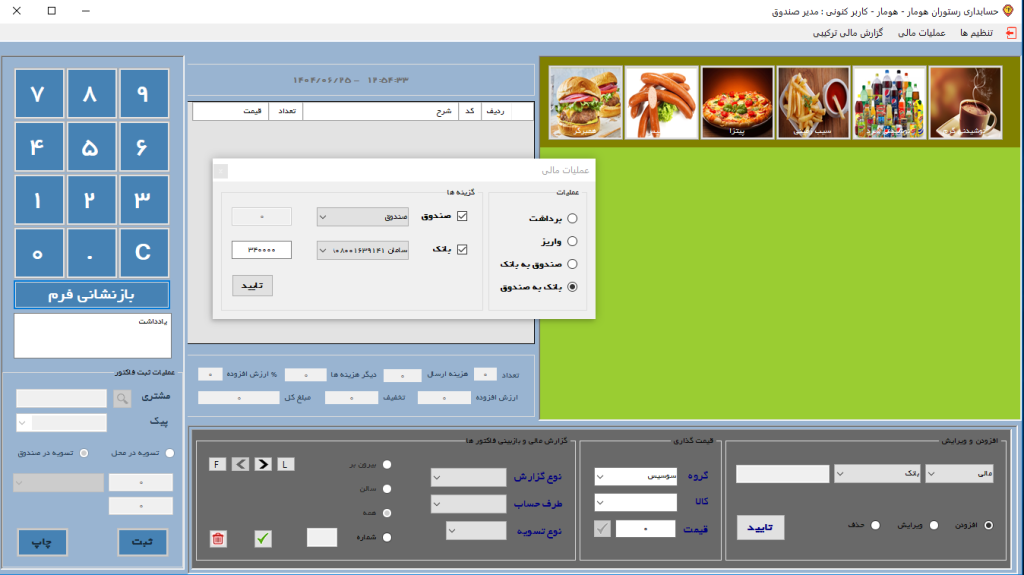Select the برداشت radio option

click(572, 218)
